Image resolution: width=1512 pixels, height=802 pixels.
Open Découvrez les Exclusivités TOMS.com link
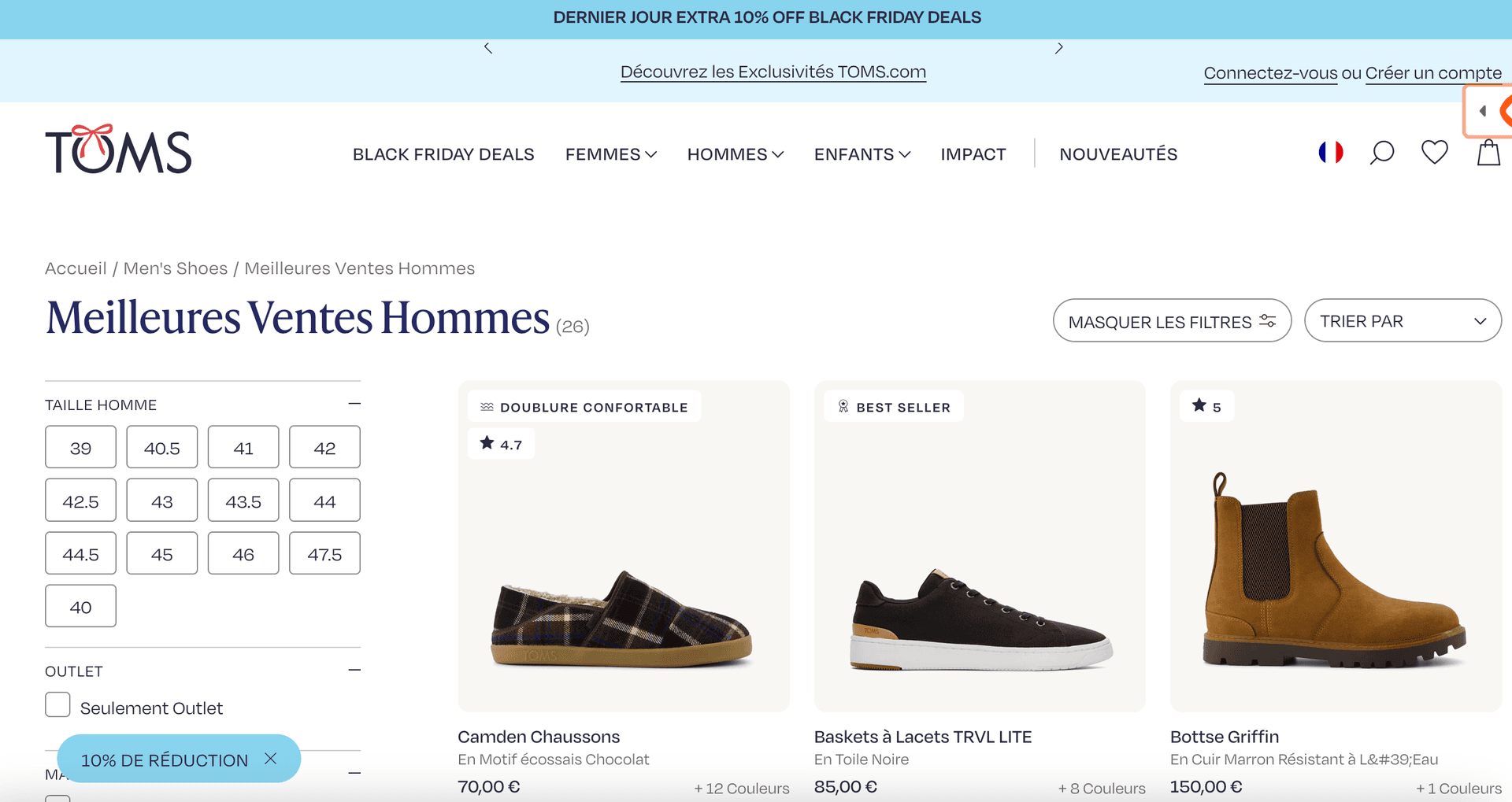pyautogui.click(x=773, y=71)
